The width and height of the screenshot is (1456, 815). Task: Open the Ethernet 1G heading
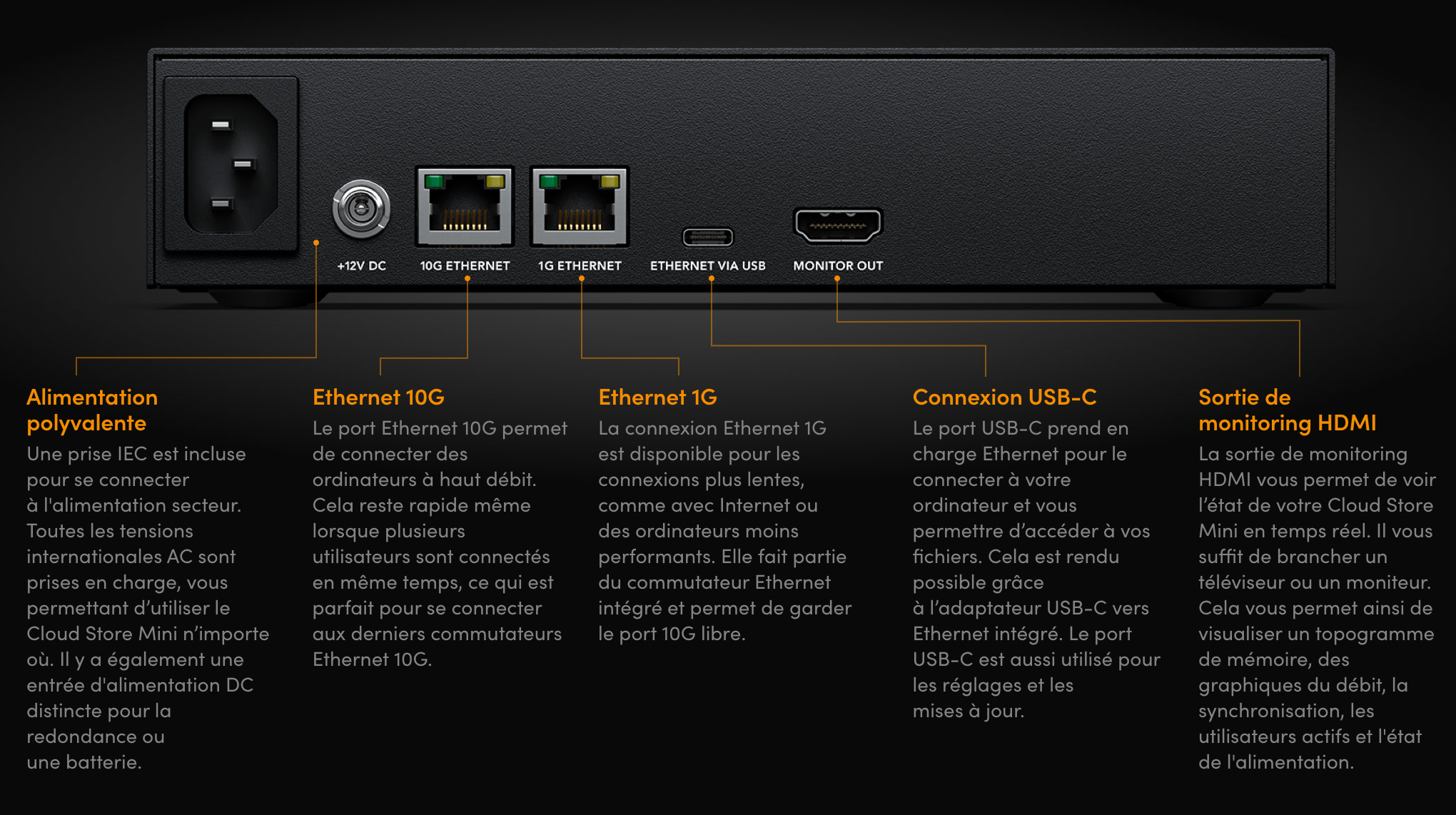pyautogui.click(x=657, y=398)
